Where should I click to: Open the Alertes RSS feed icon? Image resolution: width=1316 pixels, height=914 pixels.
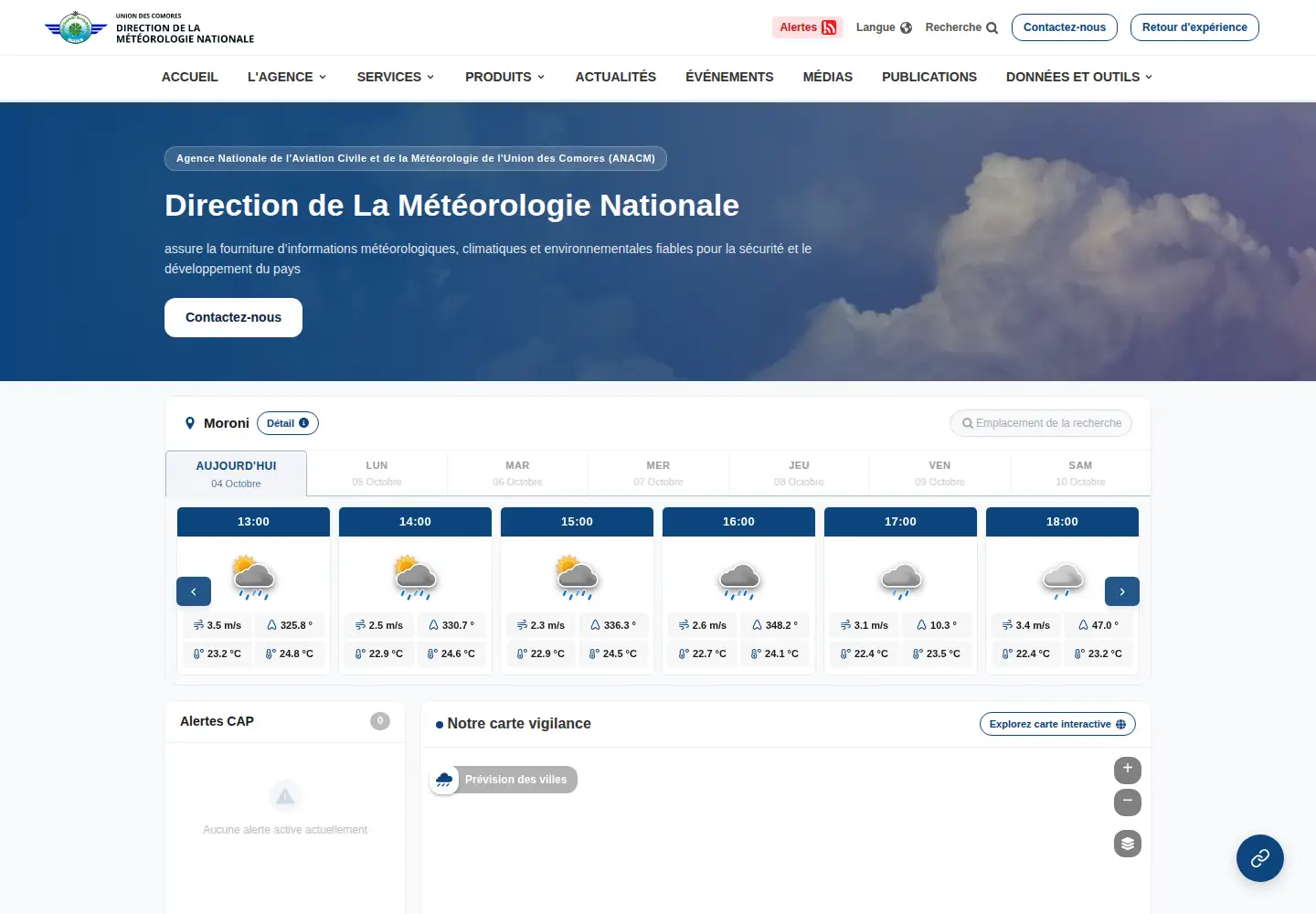(829, 27)
